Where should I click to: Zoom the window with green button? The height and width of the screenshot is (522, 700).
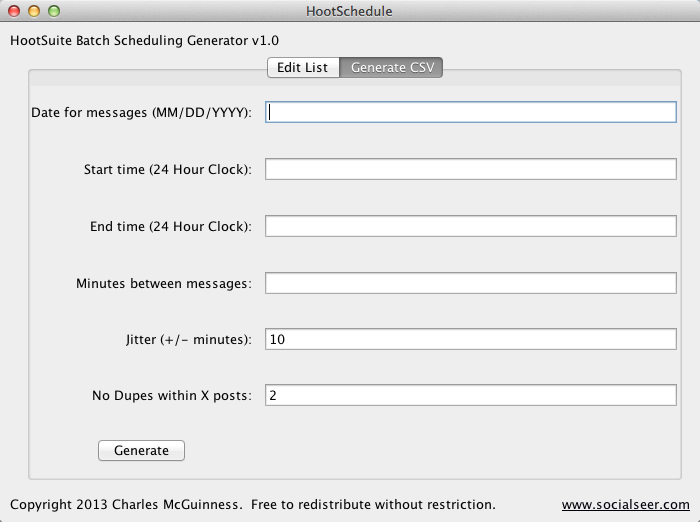click(54, 11)
